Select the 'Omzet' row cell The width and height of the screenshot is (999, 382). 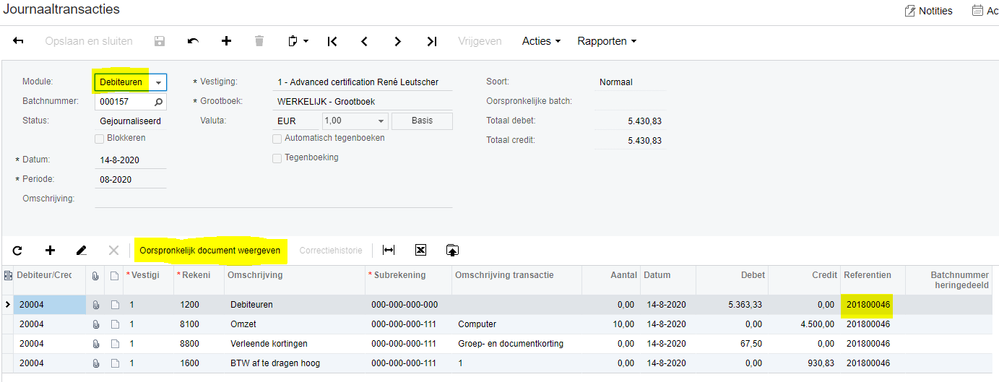tap(294, 325)
